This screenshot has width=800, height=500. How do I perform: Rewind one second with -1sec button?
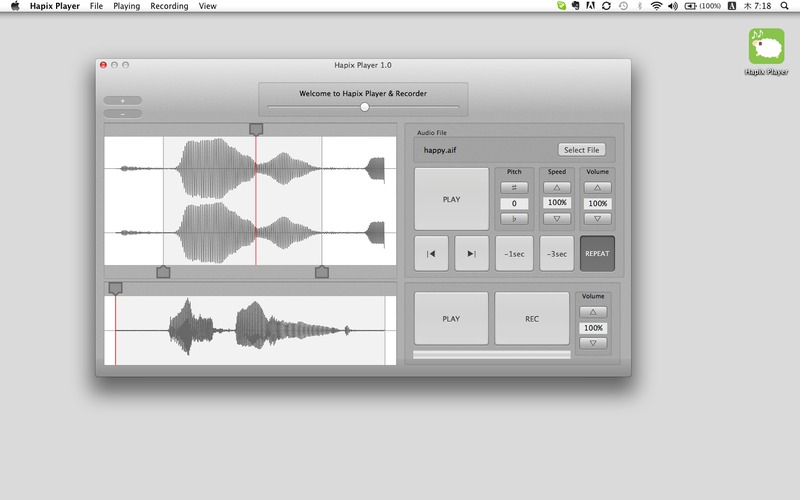(x=514, y=254)
